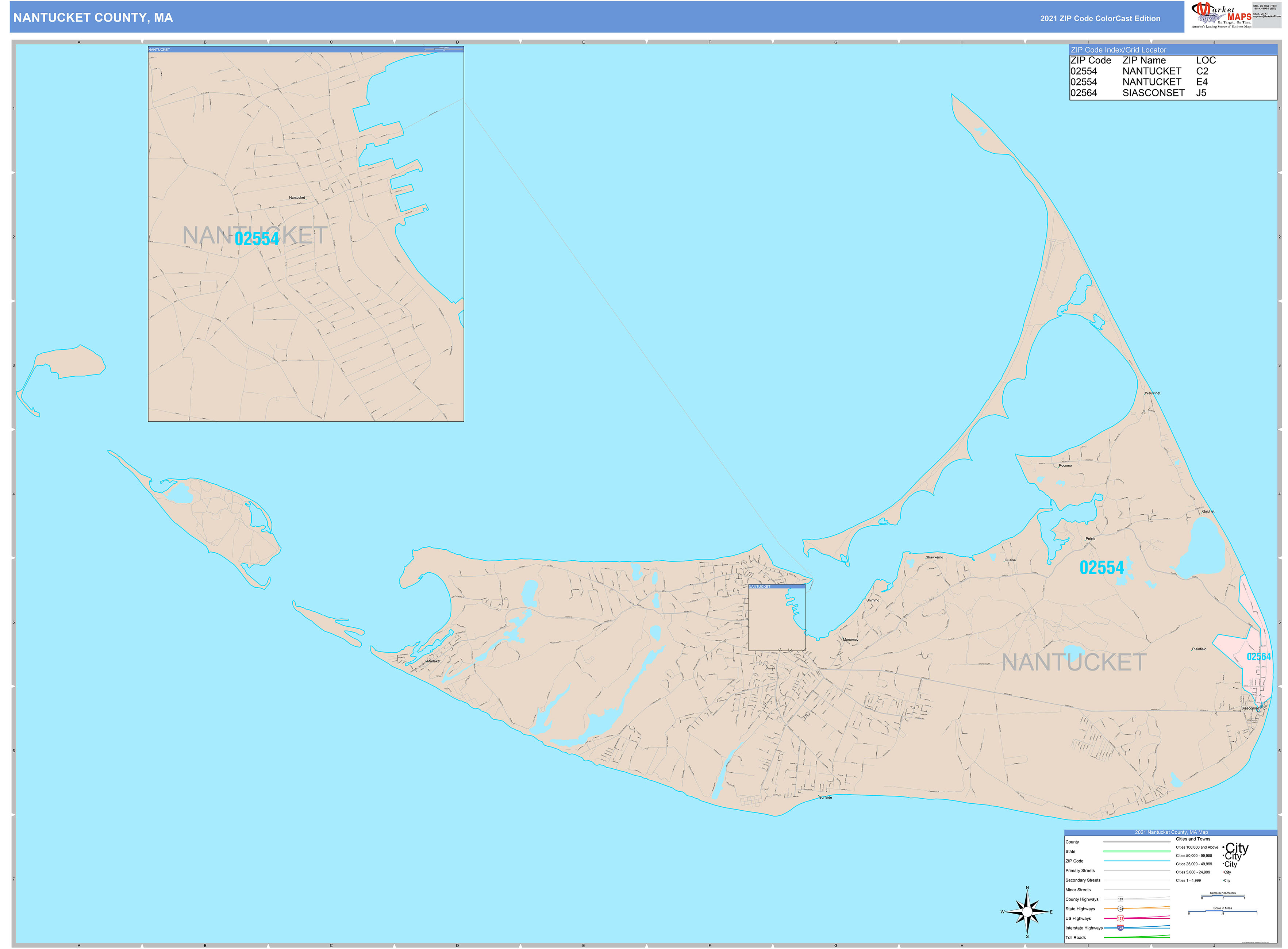Click the small Nantucket town label in the inset

pyautogui.click(x=297, y=197)
